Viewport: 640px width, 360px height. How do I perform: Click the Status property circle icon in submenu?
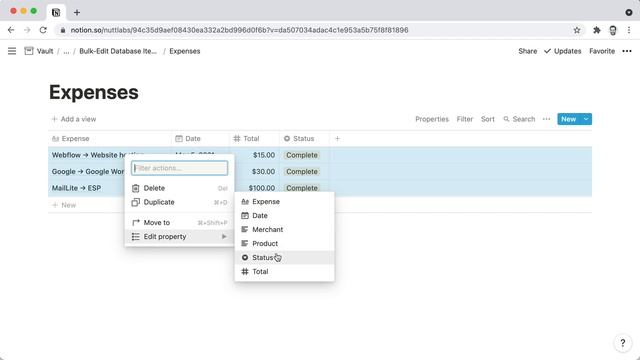click(245, 258)
